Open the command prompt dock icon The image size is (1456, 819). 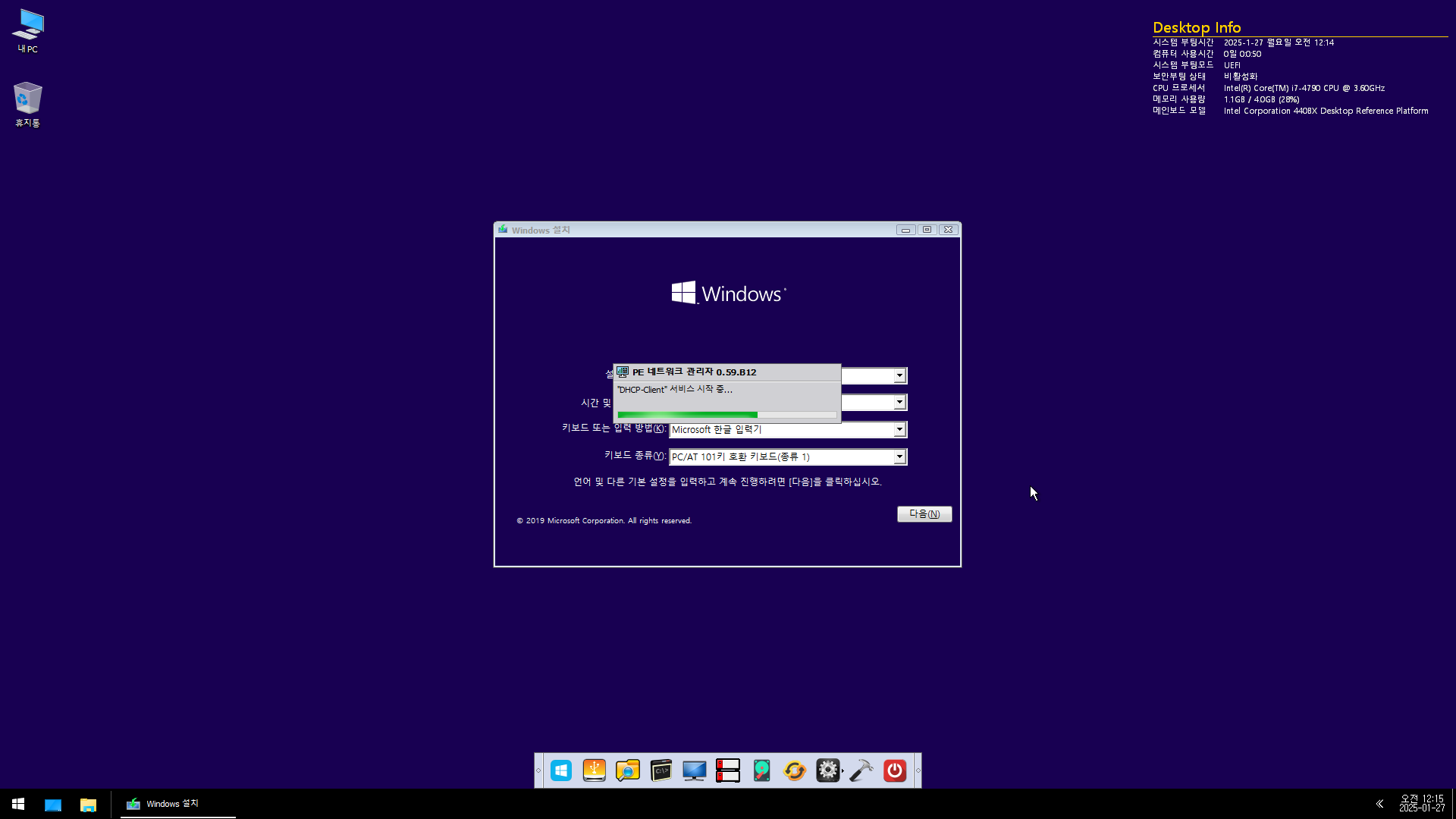(661, 770)
